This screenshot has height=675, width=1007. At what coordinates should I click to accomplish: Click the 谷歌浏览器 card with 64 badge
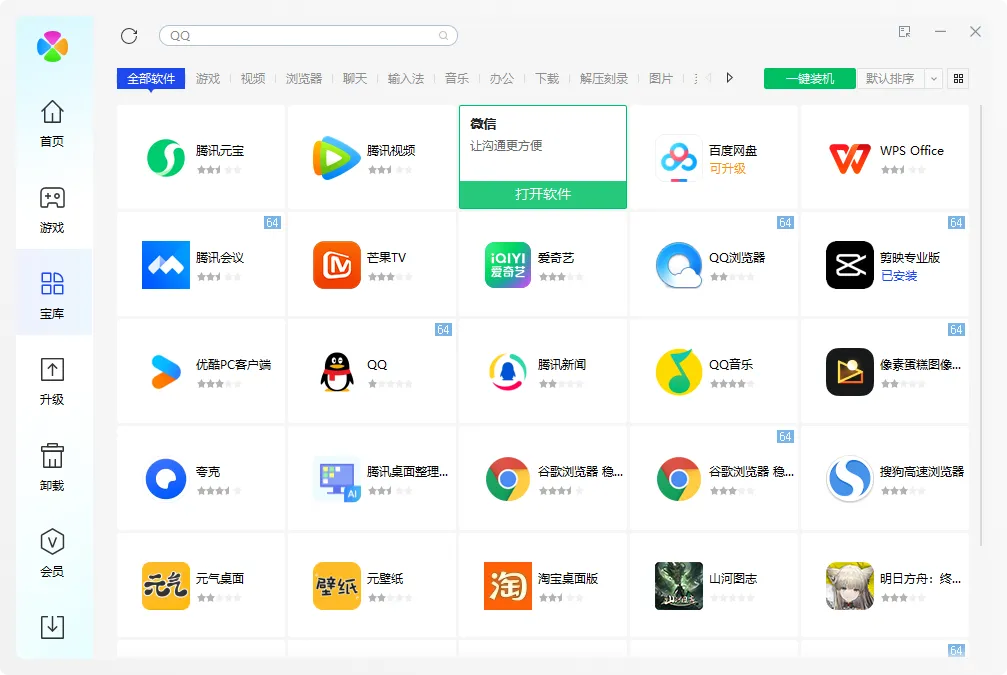coord(714,478)
